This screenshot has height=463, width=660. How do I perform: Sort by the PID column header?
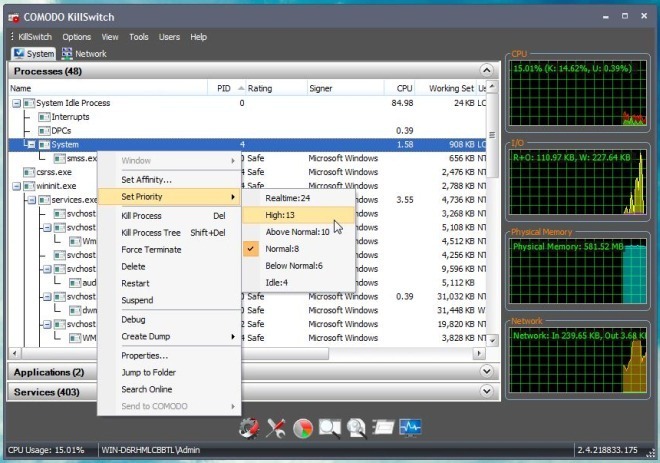coord(226,88)
